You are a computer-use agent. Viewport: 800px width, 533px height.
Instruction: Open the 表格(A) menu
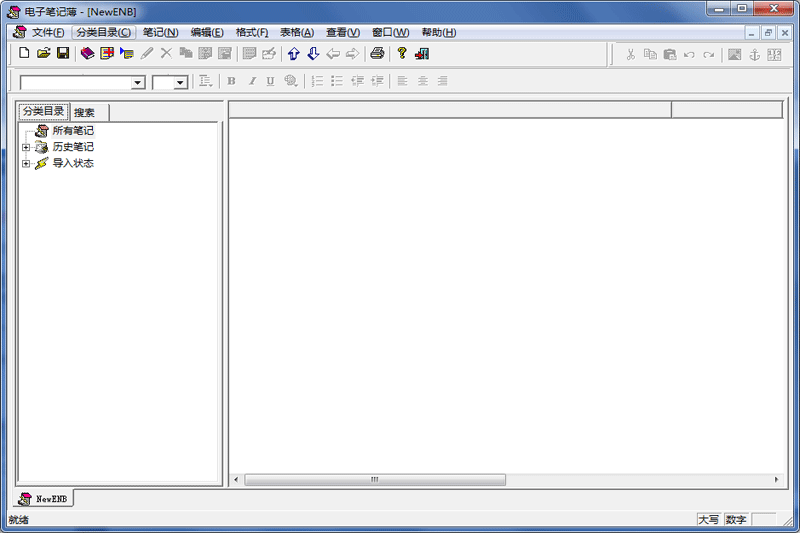pyautogui.click(x=296, y=33)
